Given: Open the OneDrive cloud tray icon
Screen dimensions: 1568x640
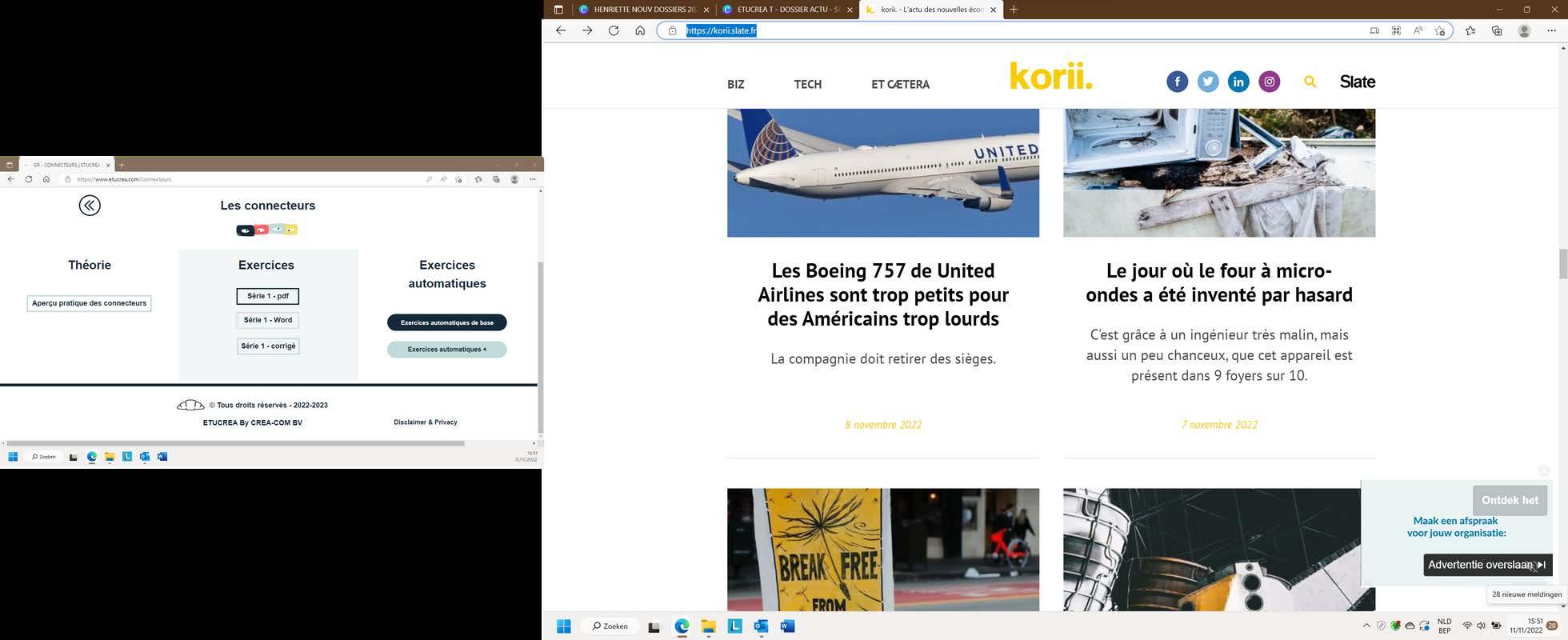Looking at the screenshot, I should (1410, 626).
